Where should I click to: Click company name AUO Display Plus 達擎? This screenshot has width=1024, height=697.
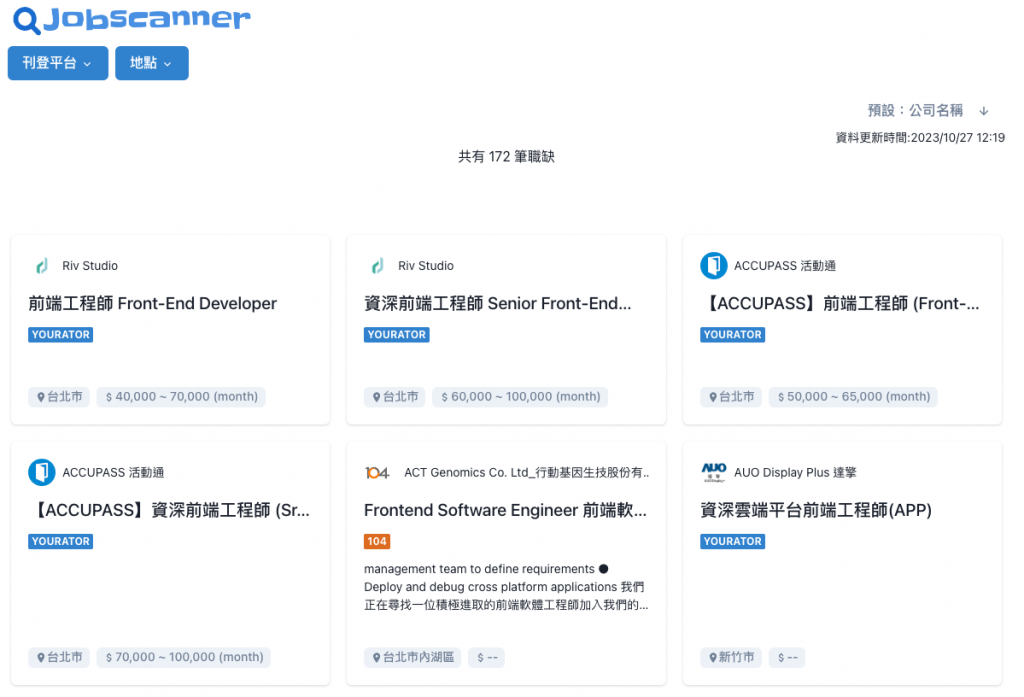point(795,472)
